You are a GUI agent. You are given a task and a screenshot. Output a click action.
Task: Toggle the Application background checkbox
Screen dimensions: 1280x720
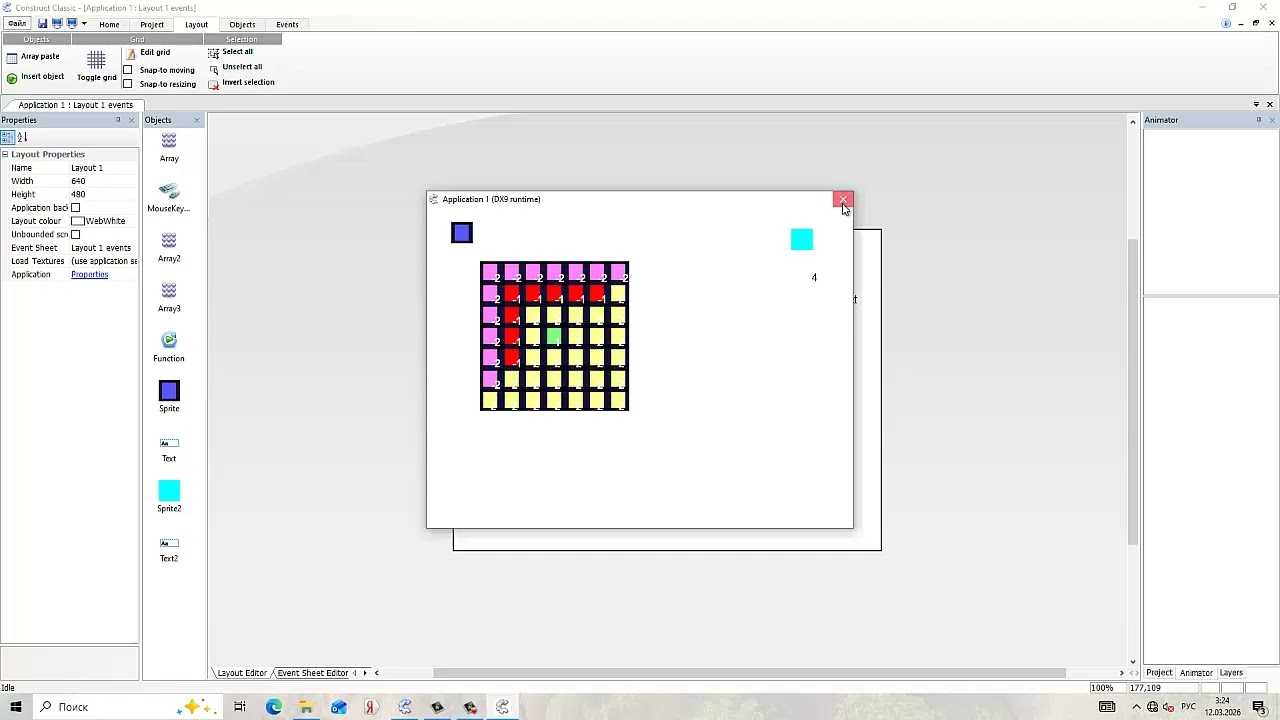click(75, 208)
